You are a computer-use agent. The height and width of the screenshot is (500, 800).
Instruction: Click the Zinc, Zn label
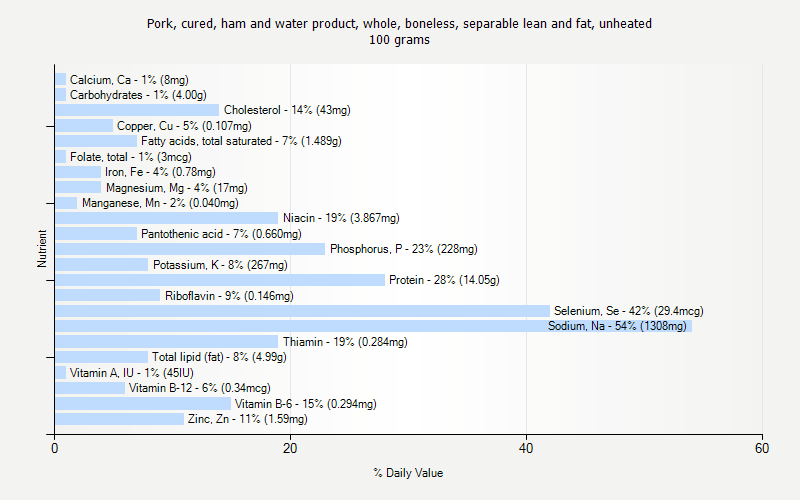[x=247, y=419]
